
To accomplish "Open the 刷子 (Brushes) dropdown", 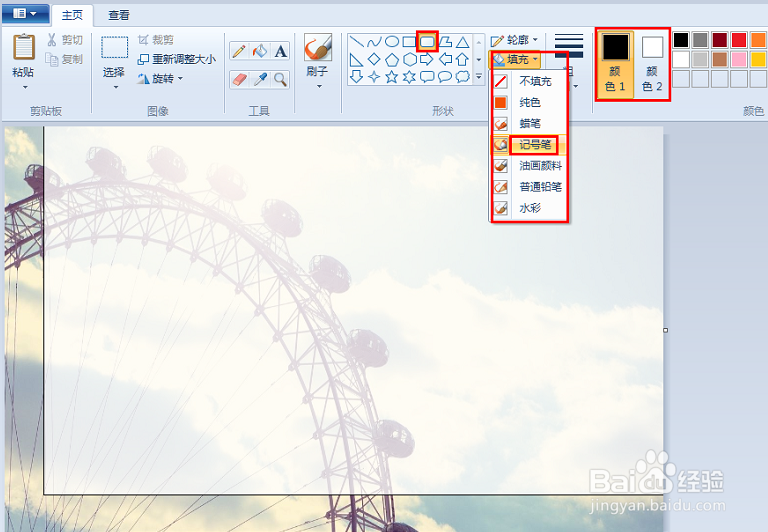I will (319, 87).
